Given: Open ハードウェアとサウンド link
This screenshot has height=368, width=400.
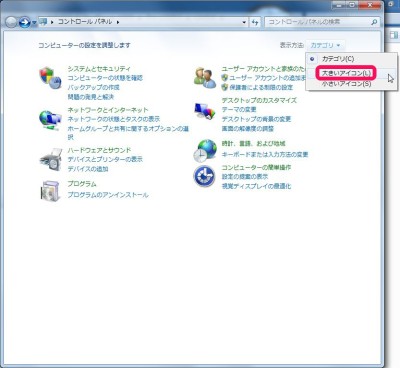Looking at the screenshot, I should (x=99, y=150).
